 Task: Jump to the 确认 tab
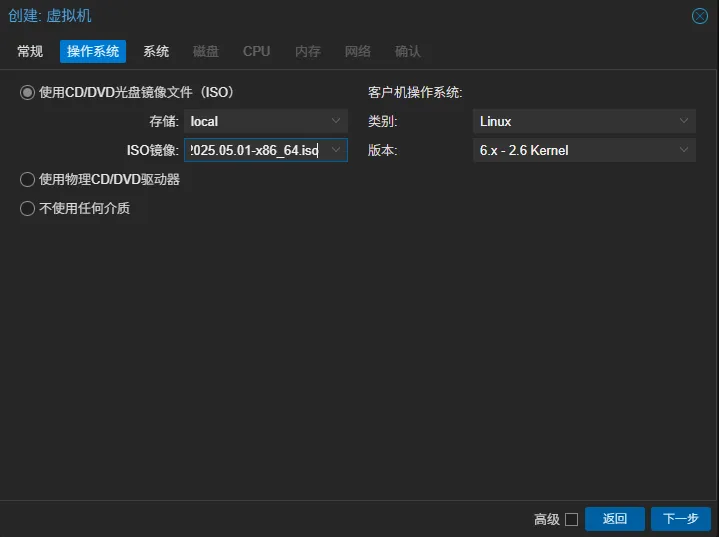click(408, 51)
